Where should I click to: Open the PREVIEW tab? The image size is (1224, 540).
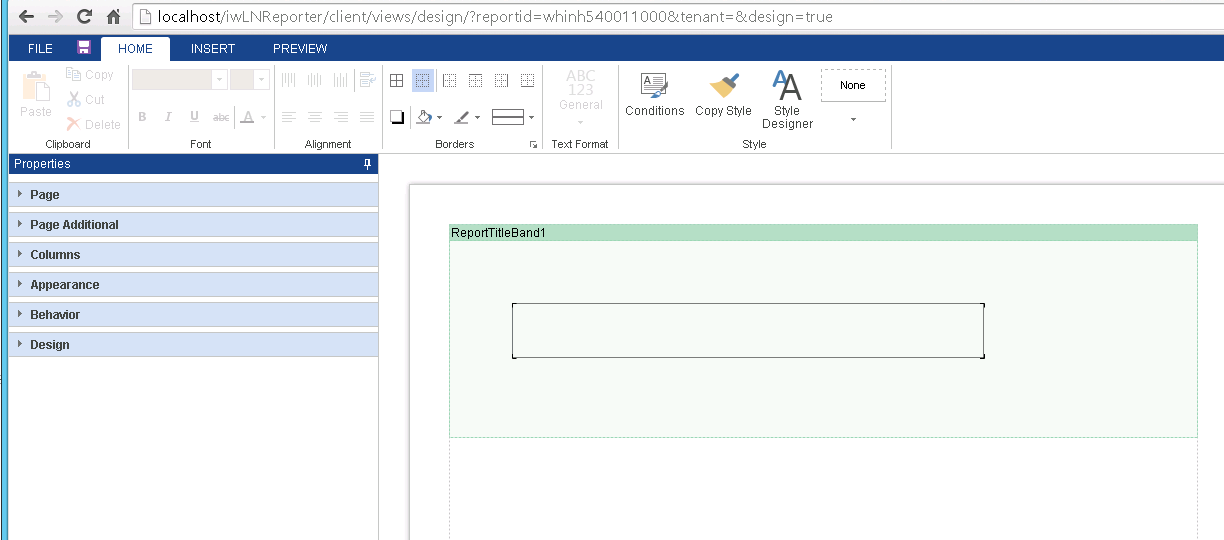click(300, 49)
